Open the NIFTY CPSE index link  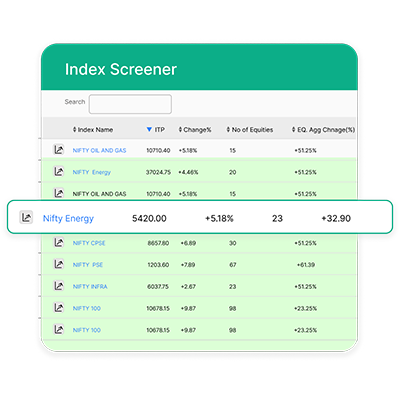(89, 243)
